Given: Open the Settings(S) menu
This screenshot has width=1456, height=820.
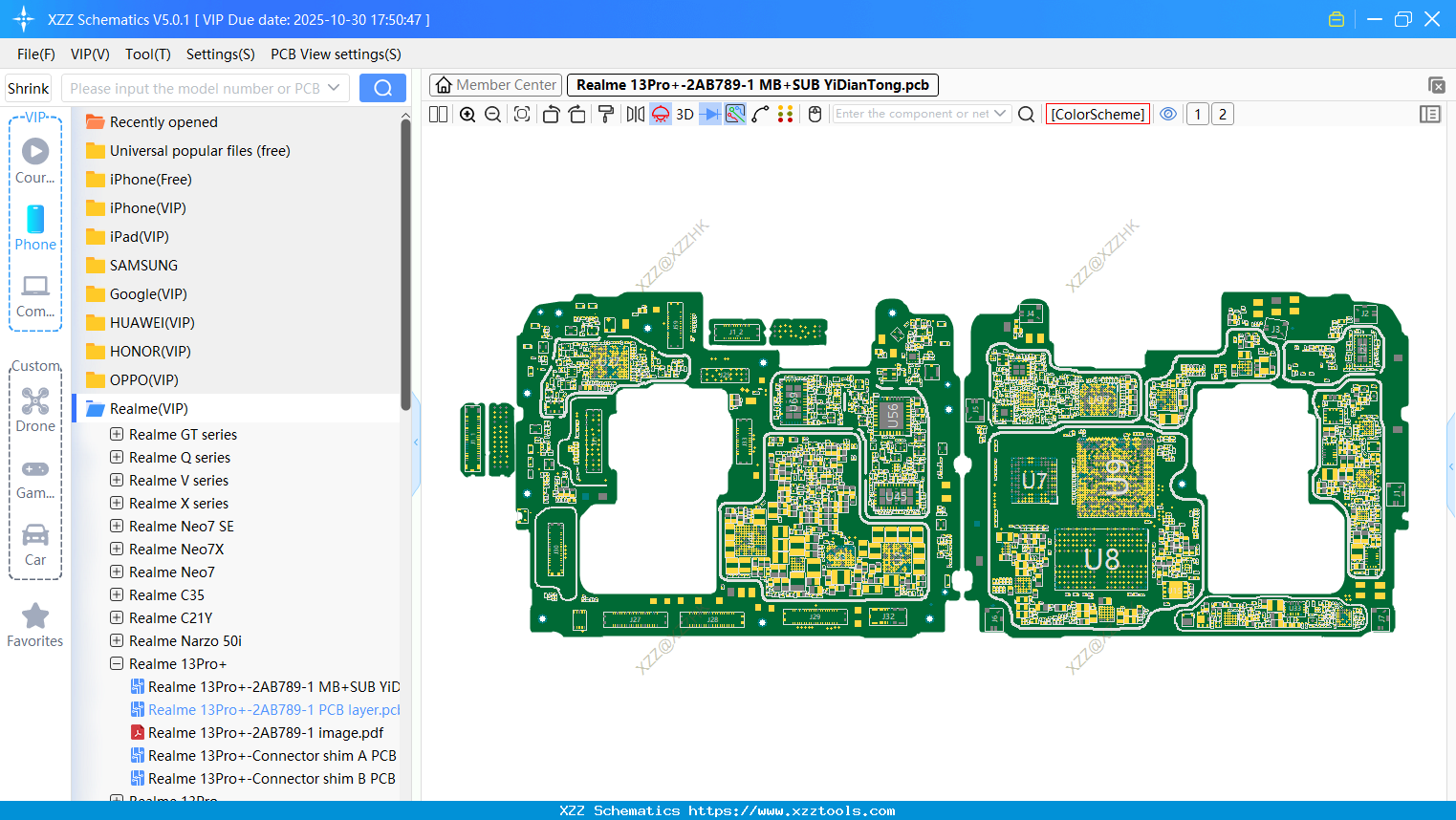Looking at the screenshot, I should [221, 54].
